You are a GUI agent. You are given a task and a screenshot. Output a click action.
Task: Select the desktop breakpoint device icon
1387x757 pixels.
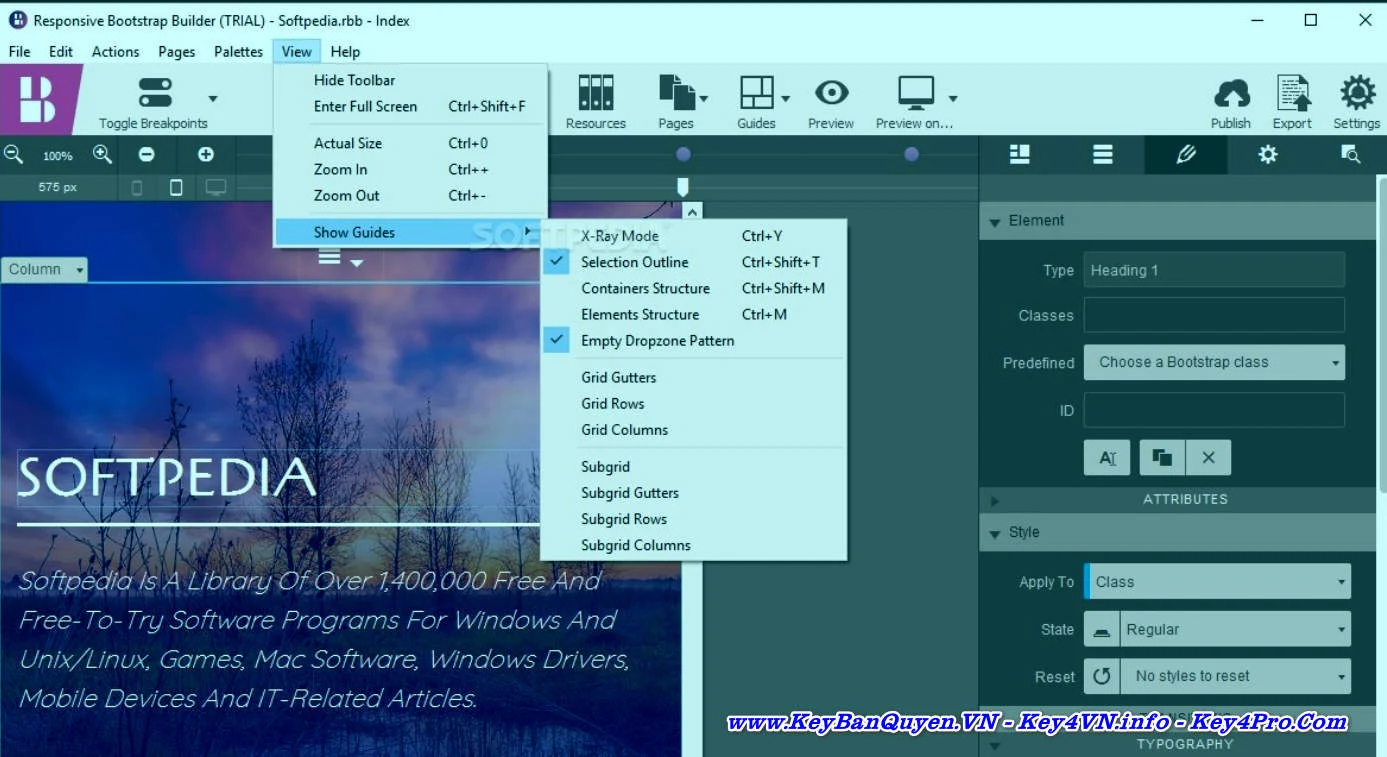pyautogui.click(x=215, y=187)
